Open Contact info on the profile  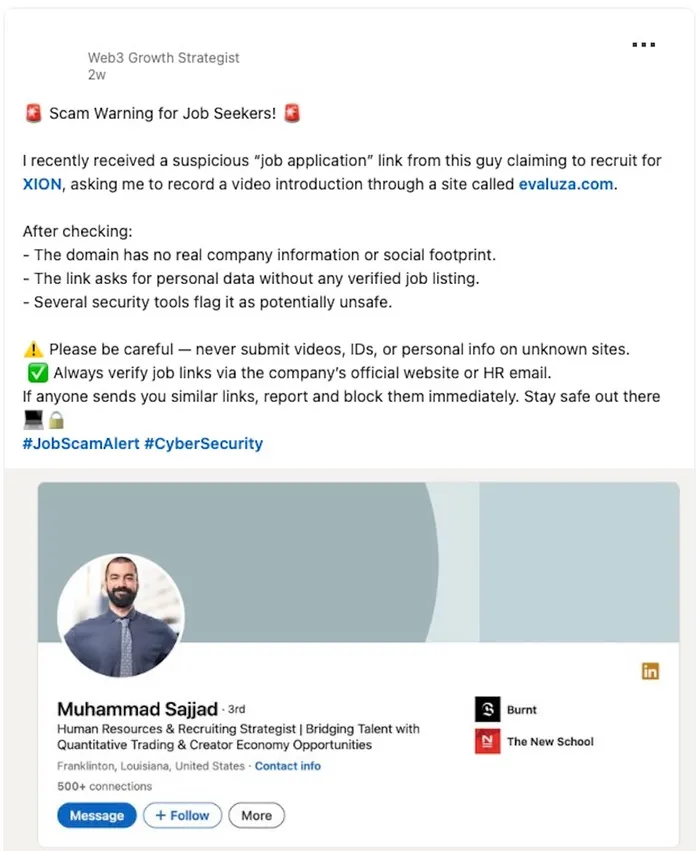288,765
